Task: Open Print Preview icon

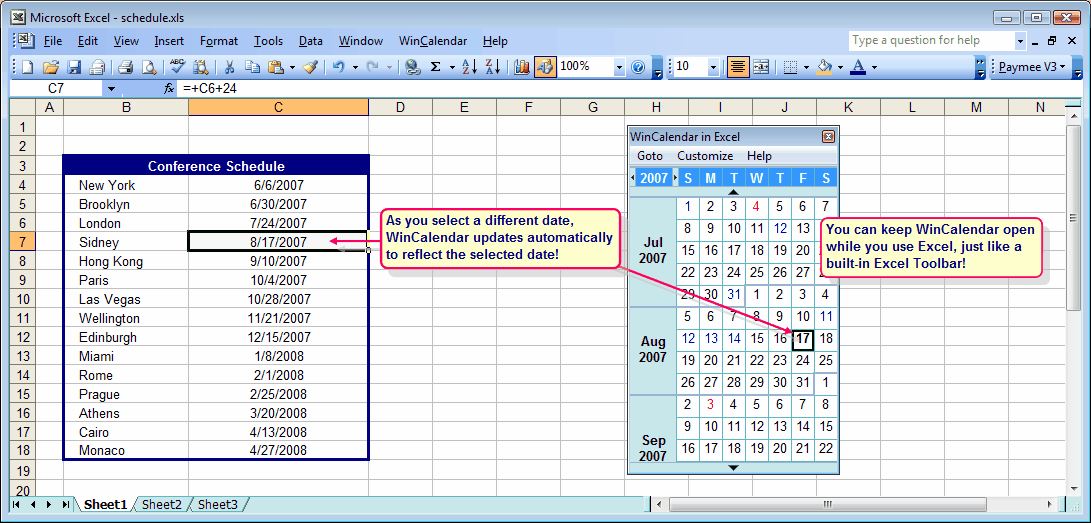Action: click(148, 67)
